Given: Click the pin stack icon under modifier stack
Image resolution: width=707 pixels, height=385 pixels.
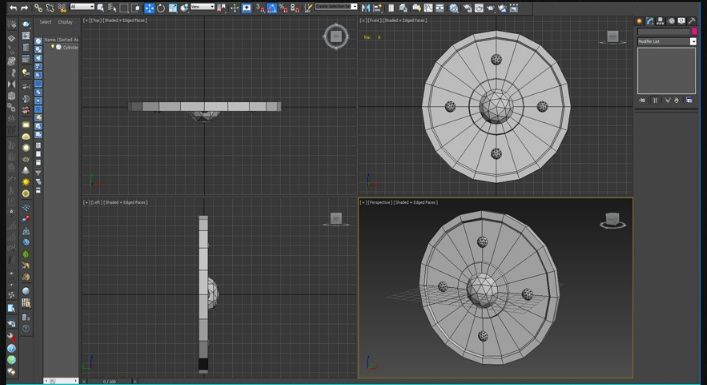Looking at the screenshot, I should coord(642,101).
